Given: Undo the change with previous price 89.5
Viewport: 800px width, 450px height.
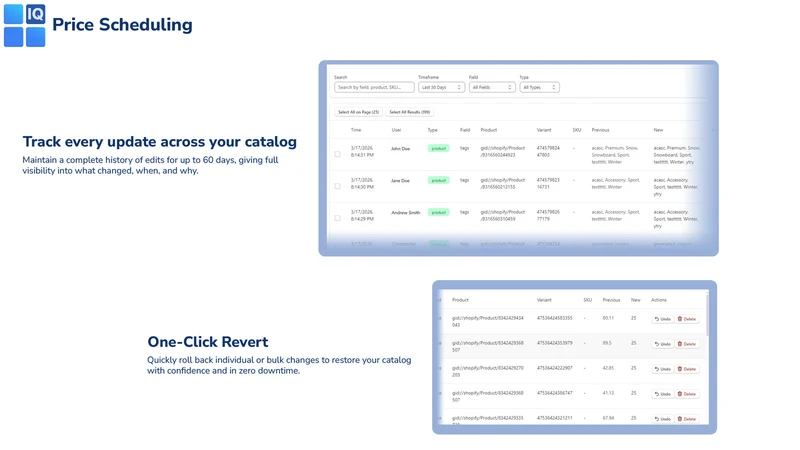Looking at the screenshot, I should coord(662,344).
